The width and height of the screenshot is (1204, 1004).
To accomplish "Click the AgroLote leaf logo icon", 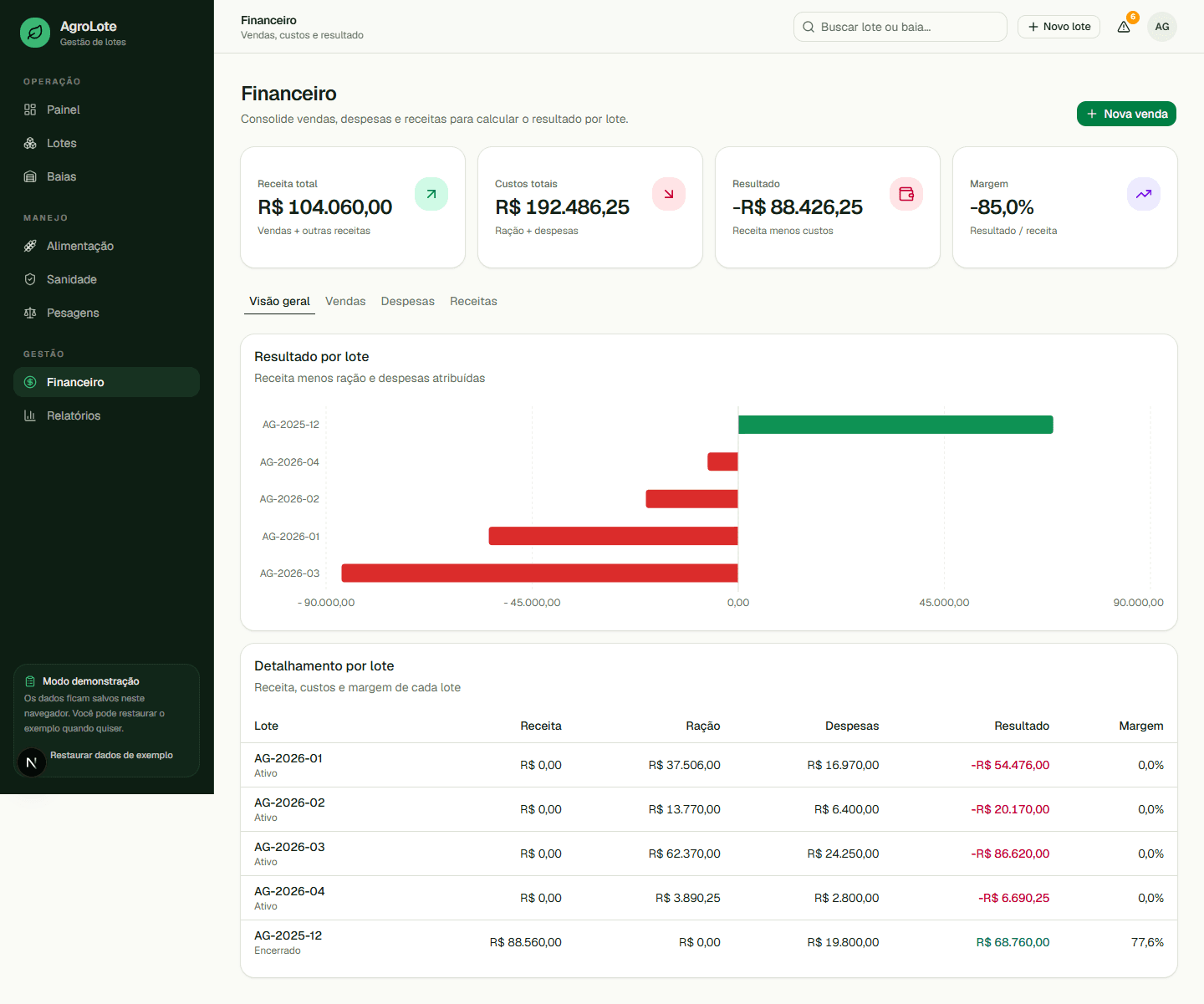I will pos(35,33).
